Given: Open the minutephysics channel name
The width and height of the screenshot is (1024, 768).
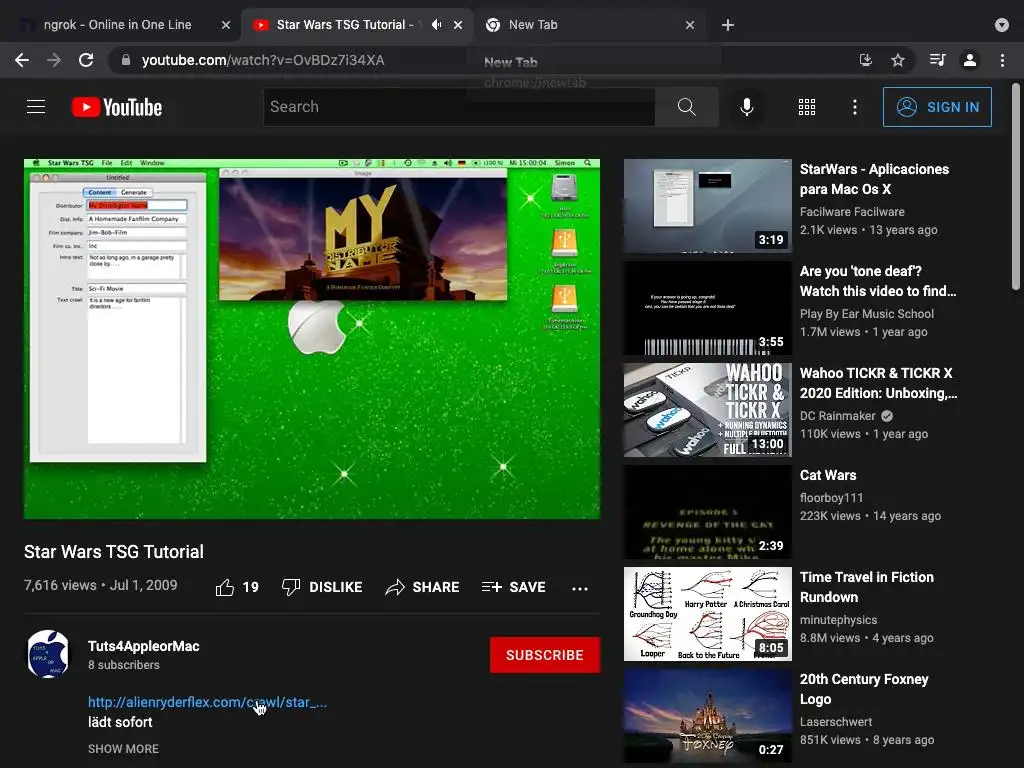Looking at the screenshot, I should (839, 620).
